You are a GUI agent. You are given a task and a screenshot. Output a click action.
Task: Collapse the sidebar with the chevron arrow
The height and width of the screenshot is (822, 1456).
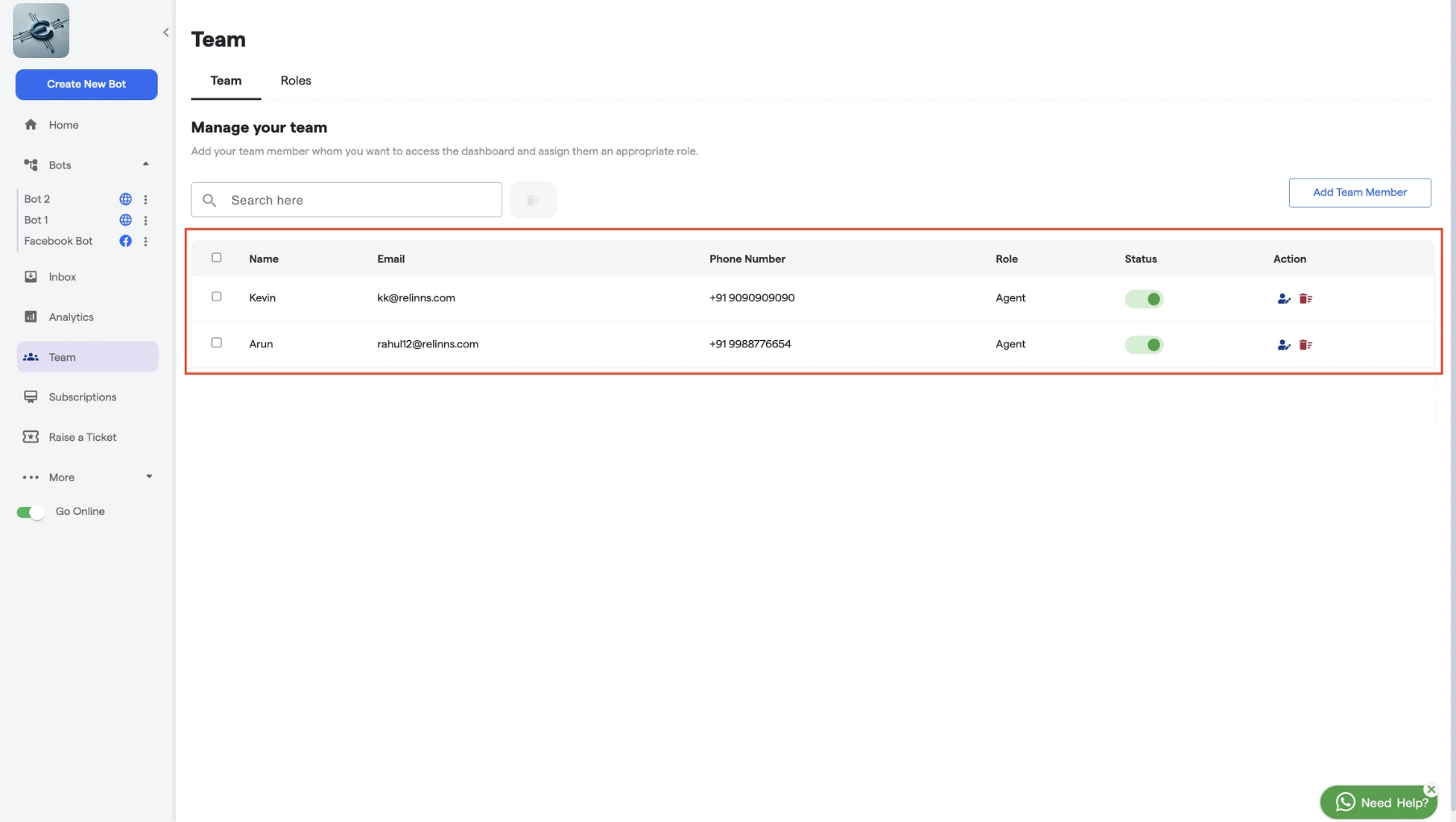[x=166, y=32]
